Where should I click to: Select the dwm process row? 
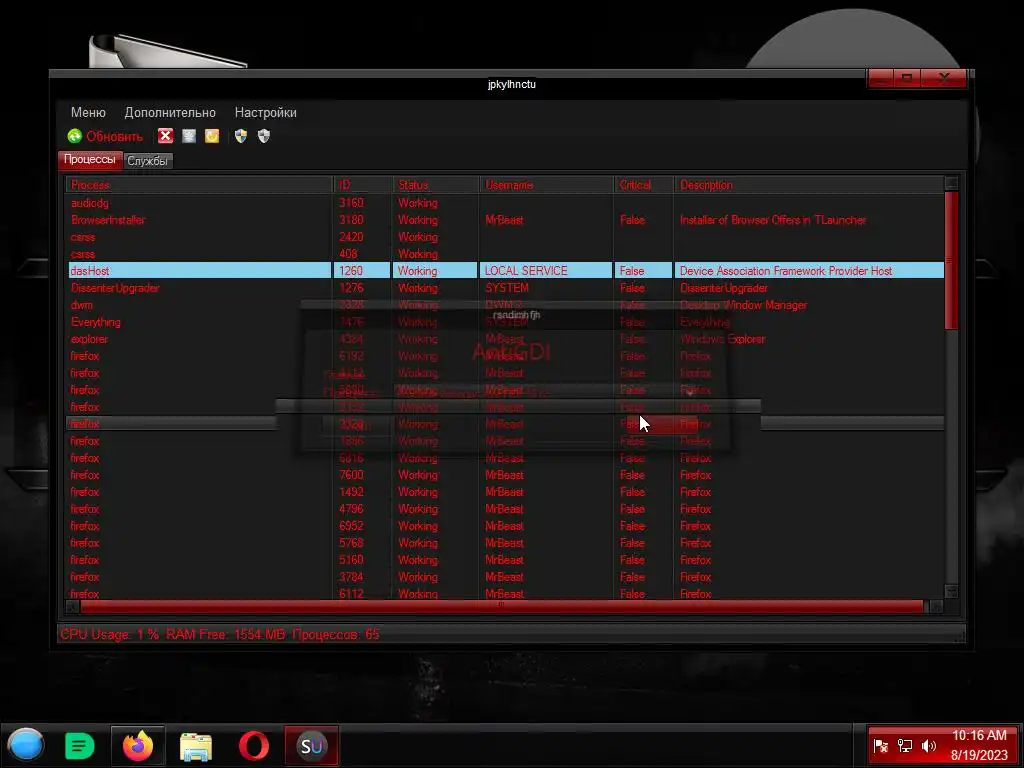click(x=506, y=304)
